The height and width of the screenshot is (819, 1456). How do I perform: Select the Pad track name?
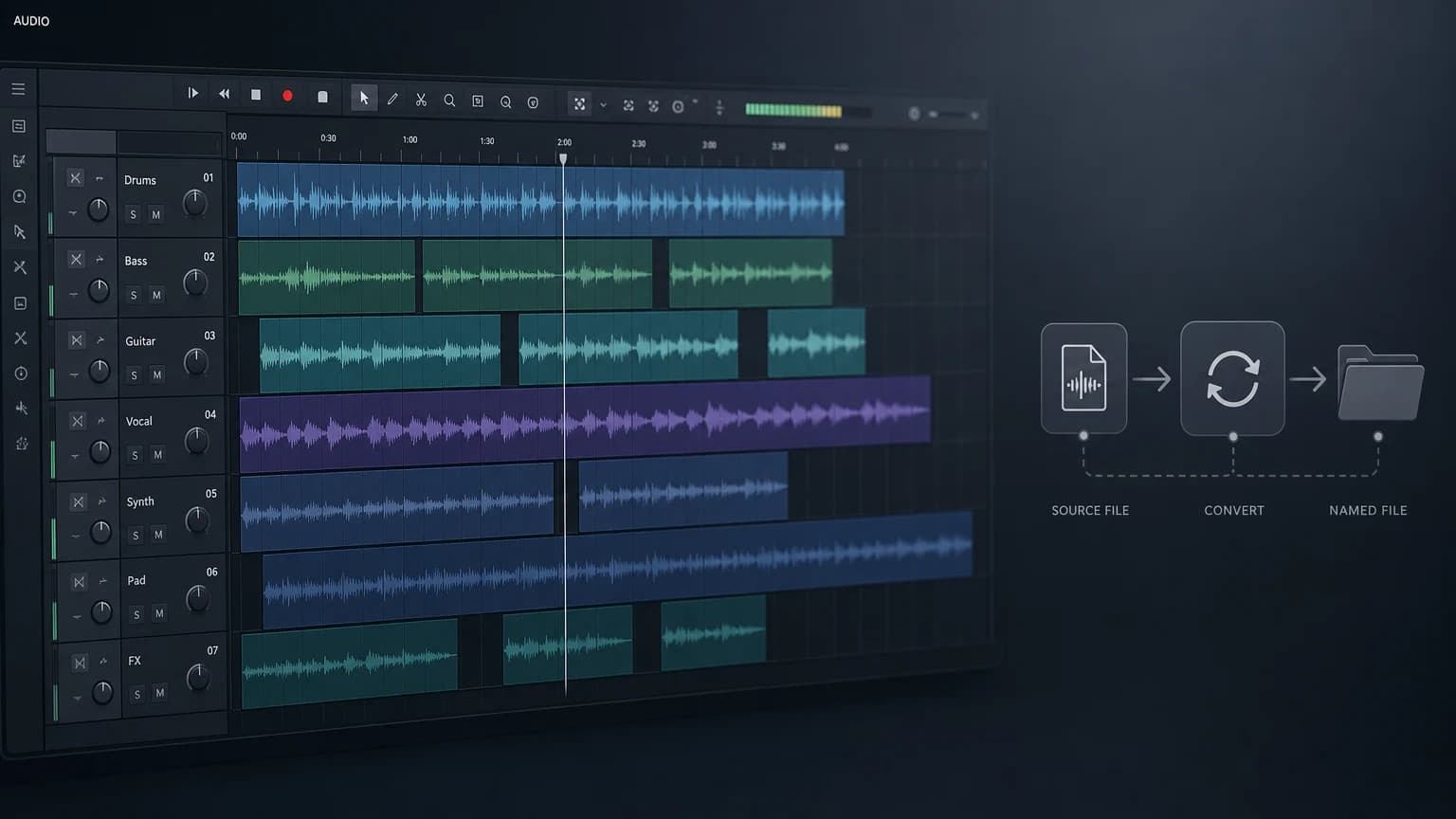tap(136, 580)
